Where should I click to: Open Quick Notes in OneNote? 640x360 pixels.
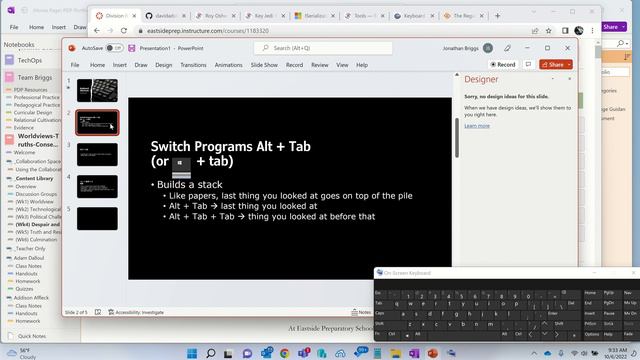point(31,336)
